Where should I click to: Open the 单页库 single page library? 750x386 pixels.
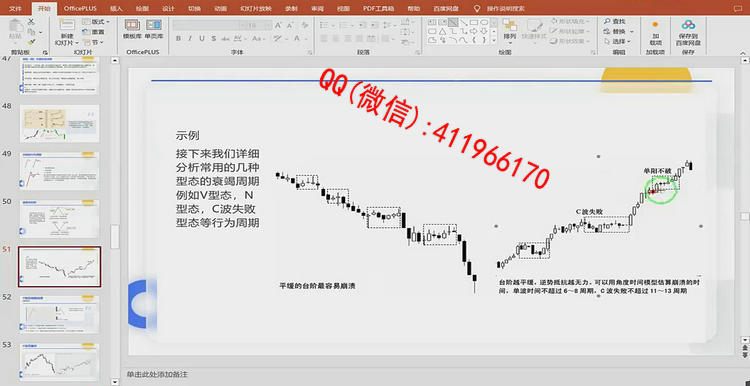coord(154,29)
